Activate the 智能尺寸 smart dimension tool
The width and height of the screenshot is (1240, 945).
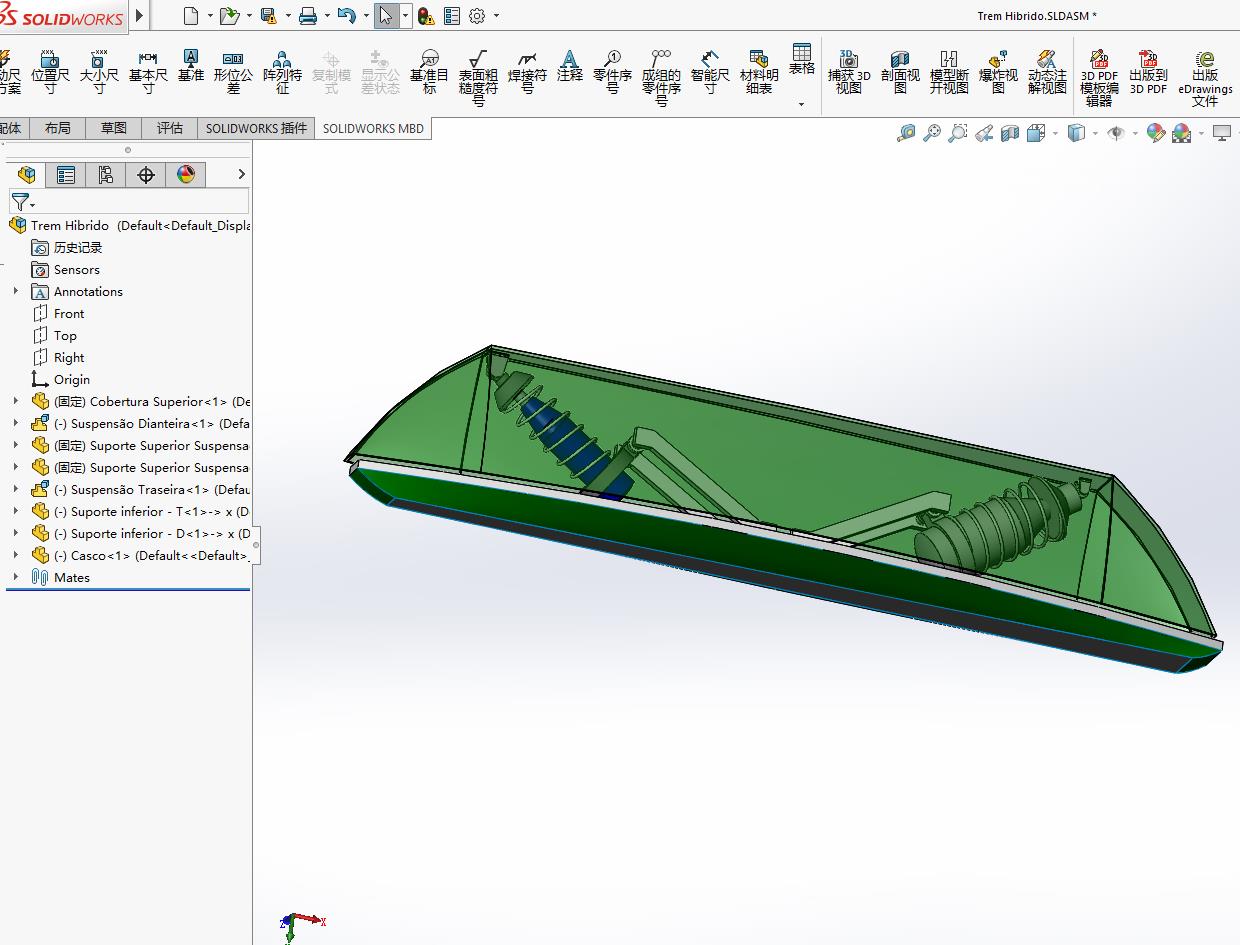pos(710,72)
